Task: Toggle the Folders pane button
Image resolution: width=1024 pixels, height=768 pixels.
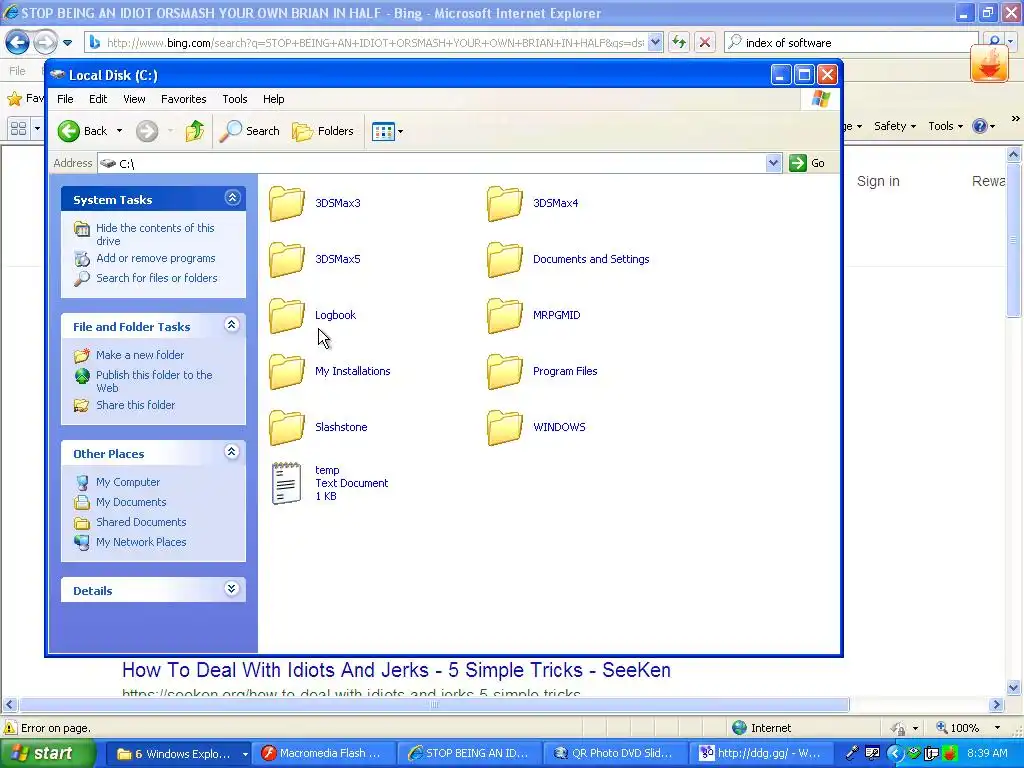Action: (323, 131)
